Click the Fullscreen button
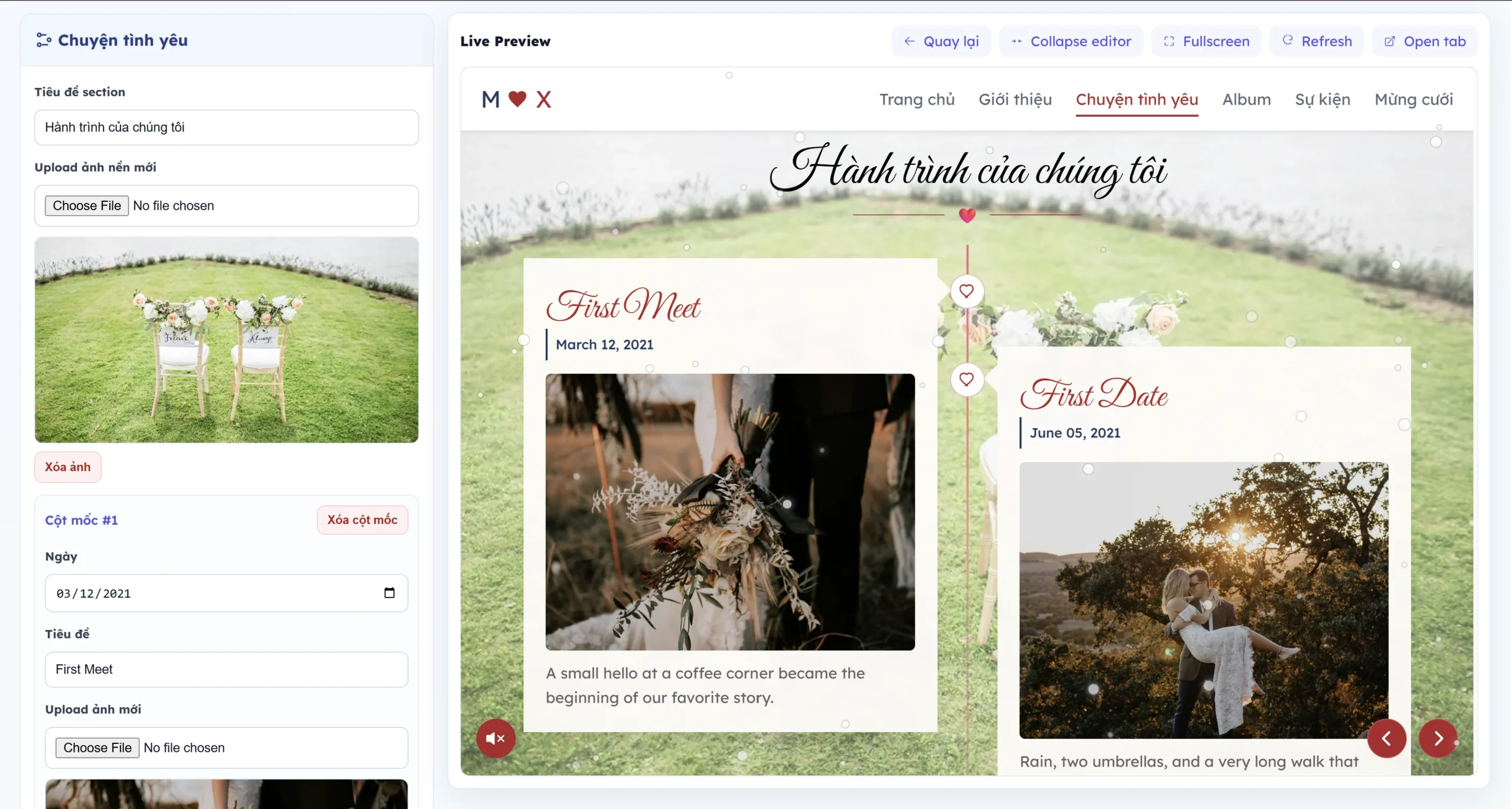This screenshot has height=809, width=1512. (x=1206, y=41)
